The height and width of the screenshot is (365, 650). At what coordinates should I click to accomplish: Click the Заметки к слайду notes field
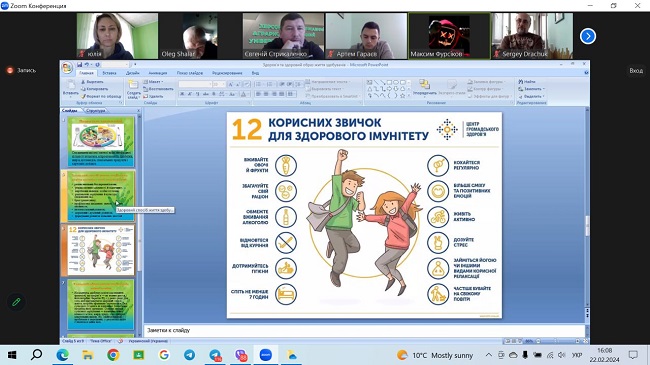click(x=364, y=331)
